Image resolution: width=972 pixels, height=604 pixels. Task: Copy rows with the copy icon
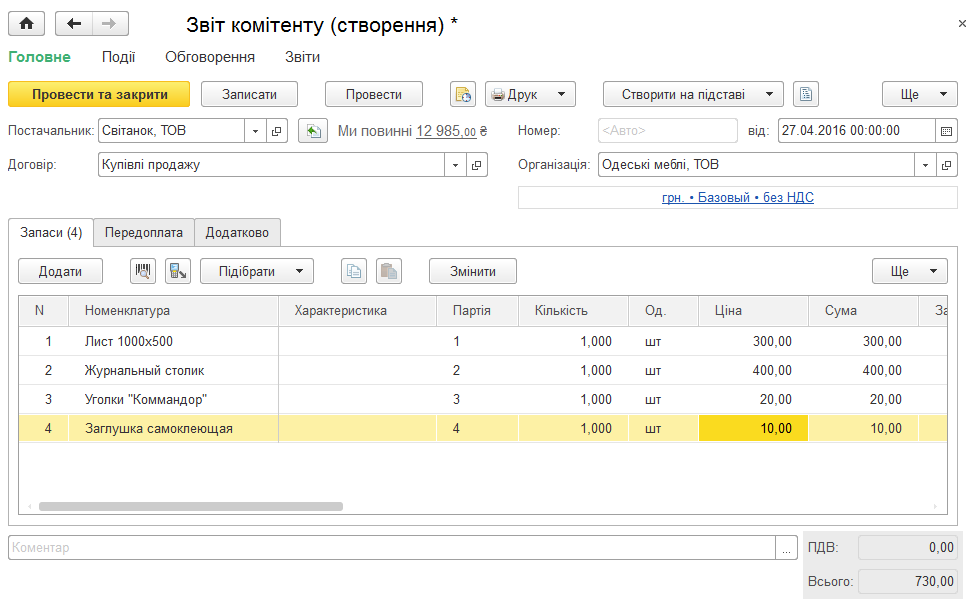354,271
